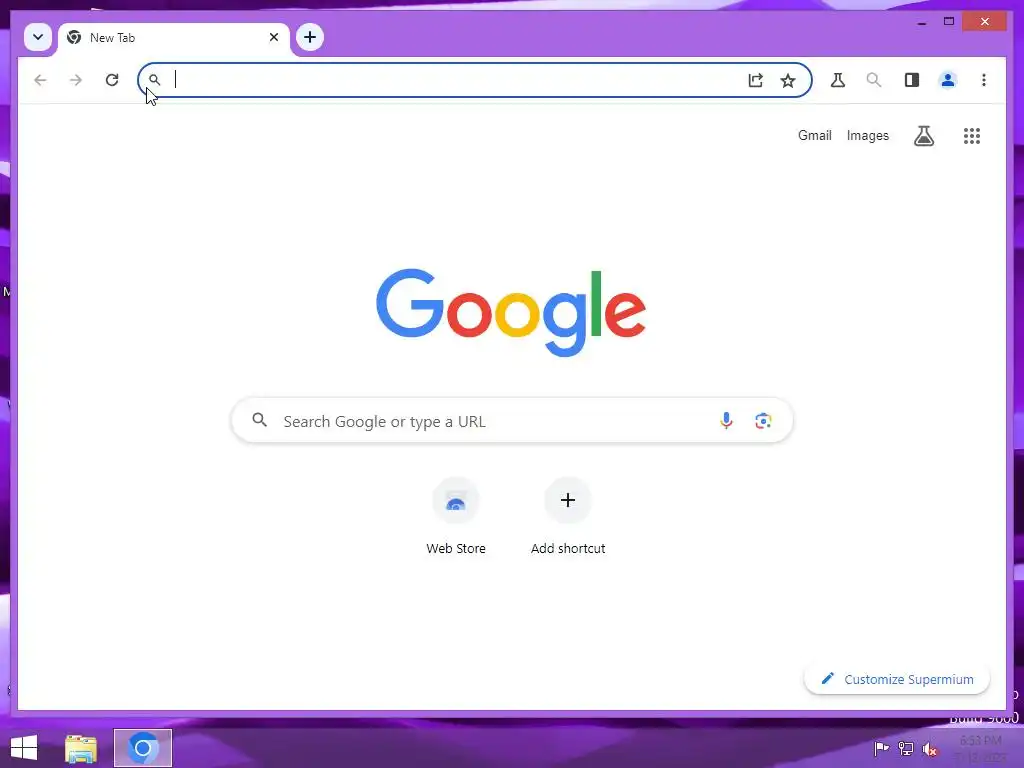Viewport: 1024px width, 768px height.
Task: Open the profile avatar menu
Action: 948,80
